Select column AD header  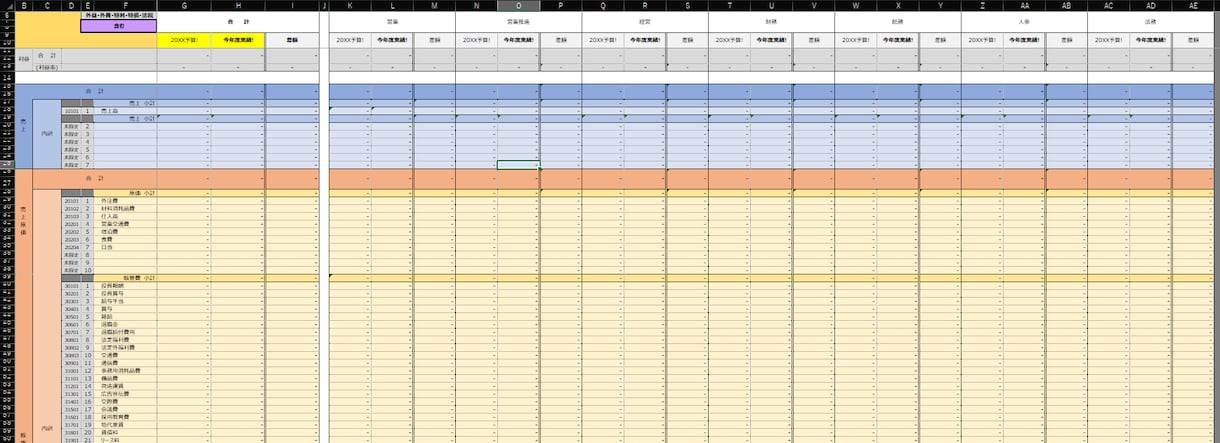[1151, 5]
